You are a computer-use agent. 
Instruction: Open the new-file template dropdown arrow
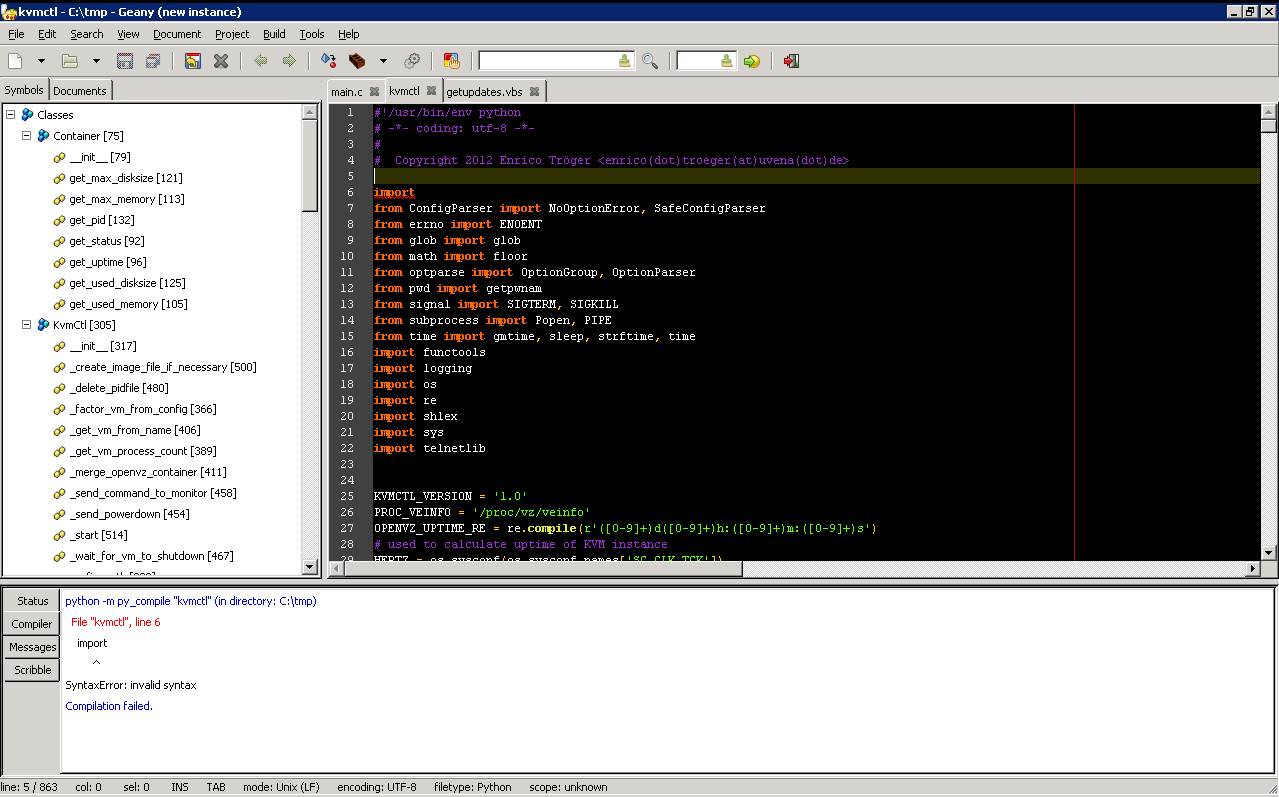[41, 61]
